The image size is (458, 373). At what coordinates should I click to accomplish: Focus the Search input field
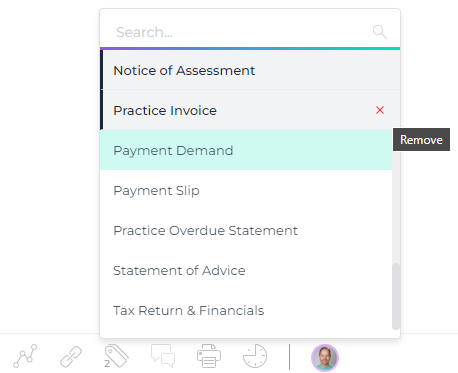[x=243, y=32]
